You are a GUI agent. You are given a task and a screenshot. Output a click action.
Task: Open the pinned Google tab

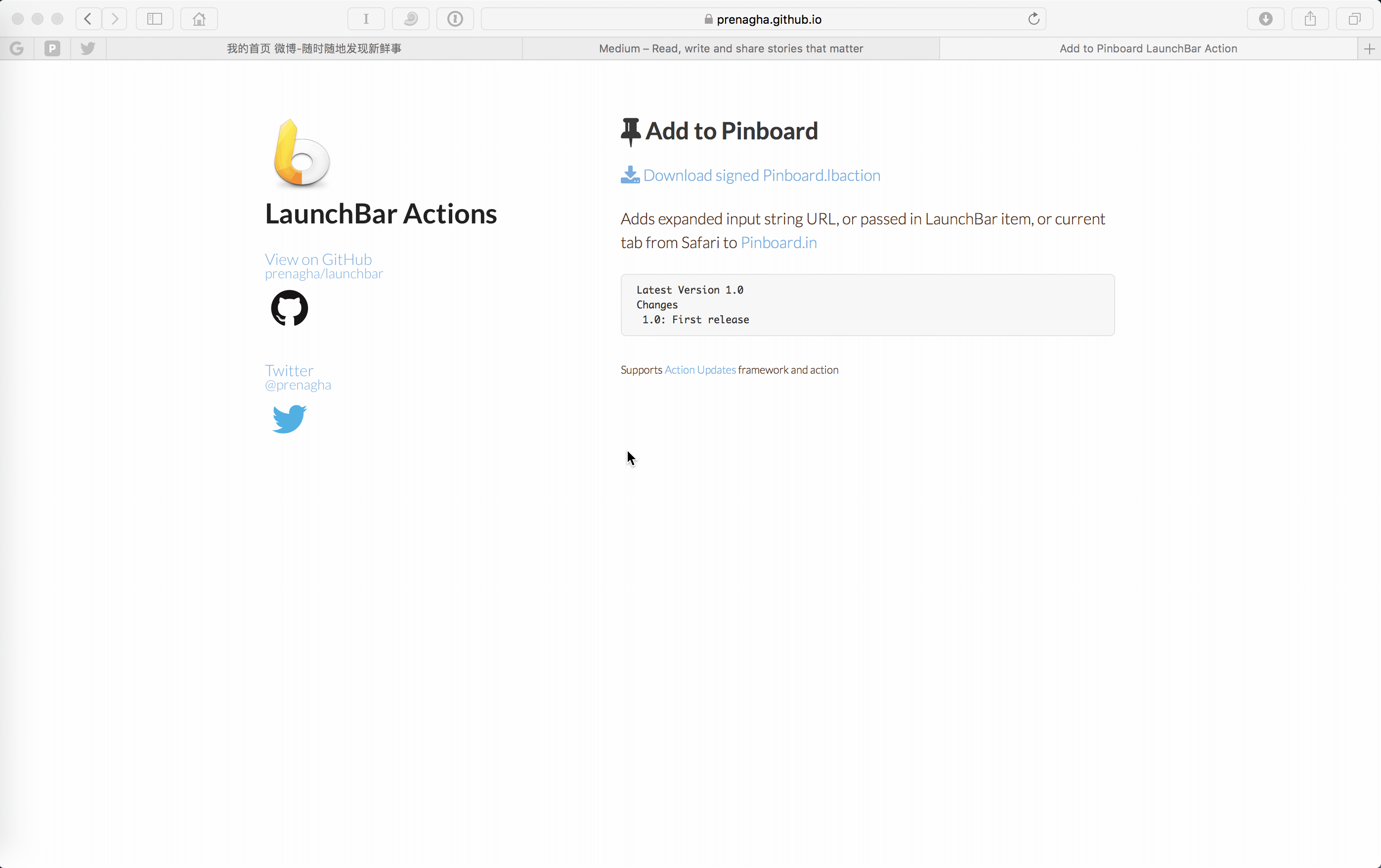(x=17, y=49)
